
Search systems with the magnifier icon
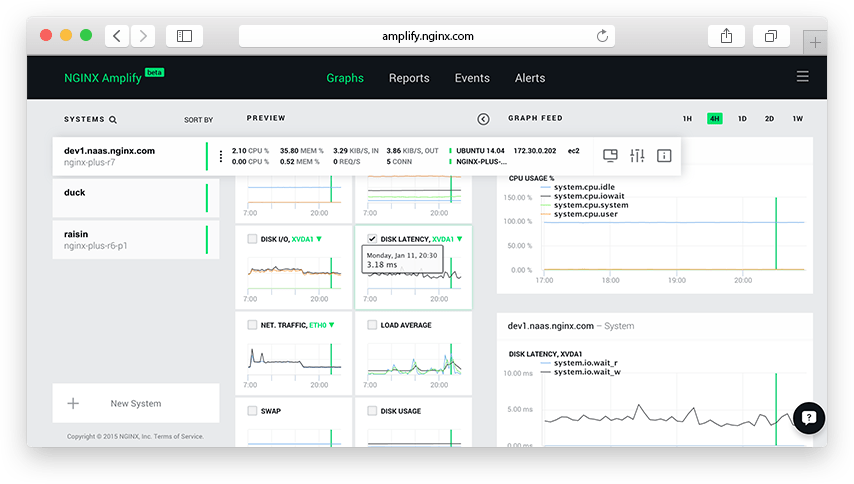point(113,119)
